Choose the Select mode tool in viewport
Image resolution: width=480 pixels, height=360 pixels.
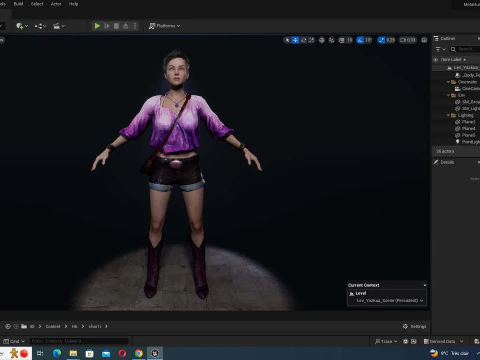coord(287,40)
